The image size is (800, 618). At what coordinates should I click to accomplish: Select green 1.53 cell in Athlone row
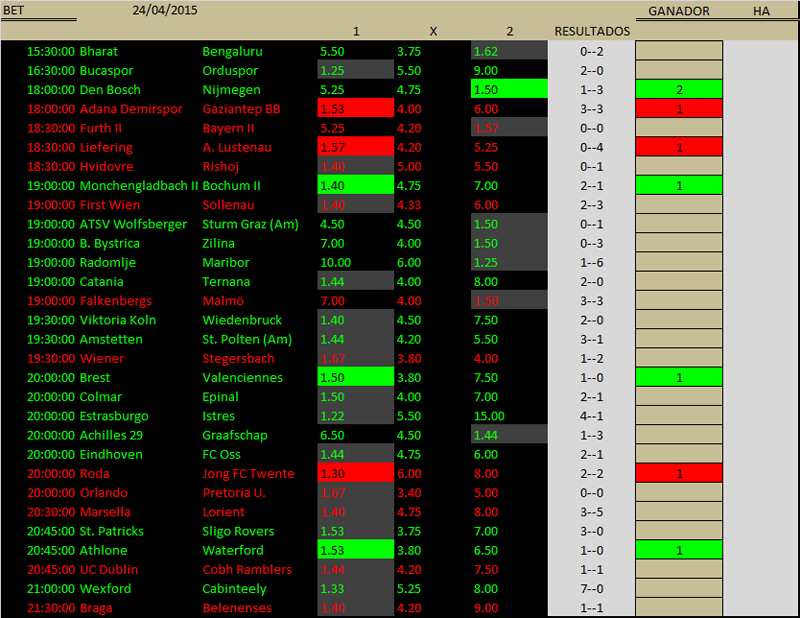pyautogui.click(x=356, y=550)
